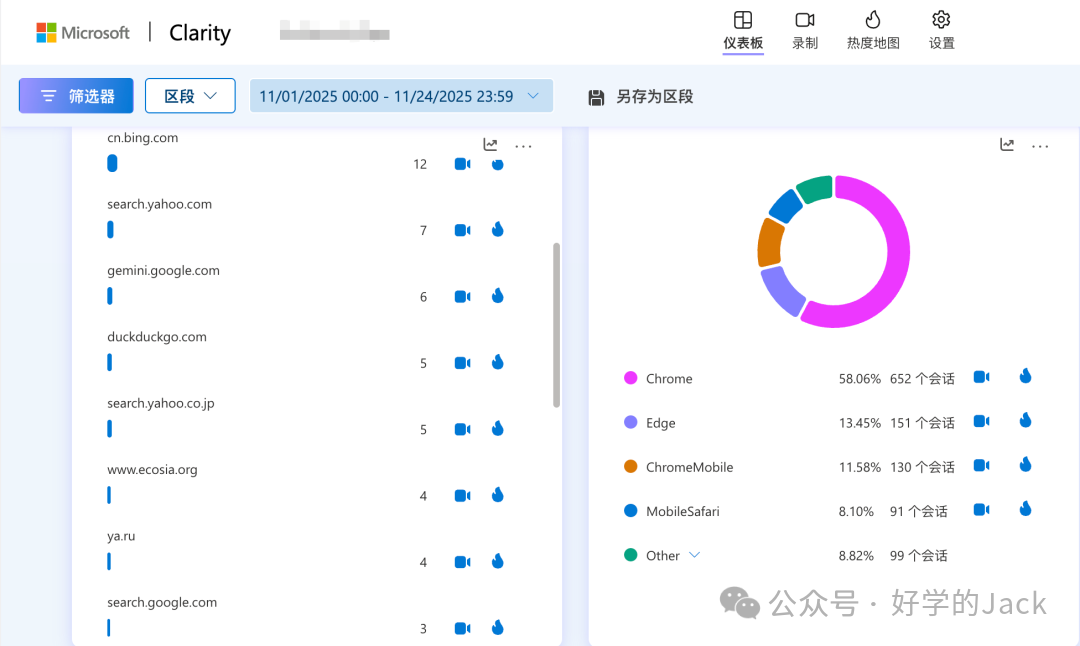View heatmap for Chrome sessions
1080x646 pixels.
click(x=1026, y=376)
